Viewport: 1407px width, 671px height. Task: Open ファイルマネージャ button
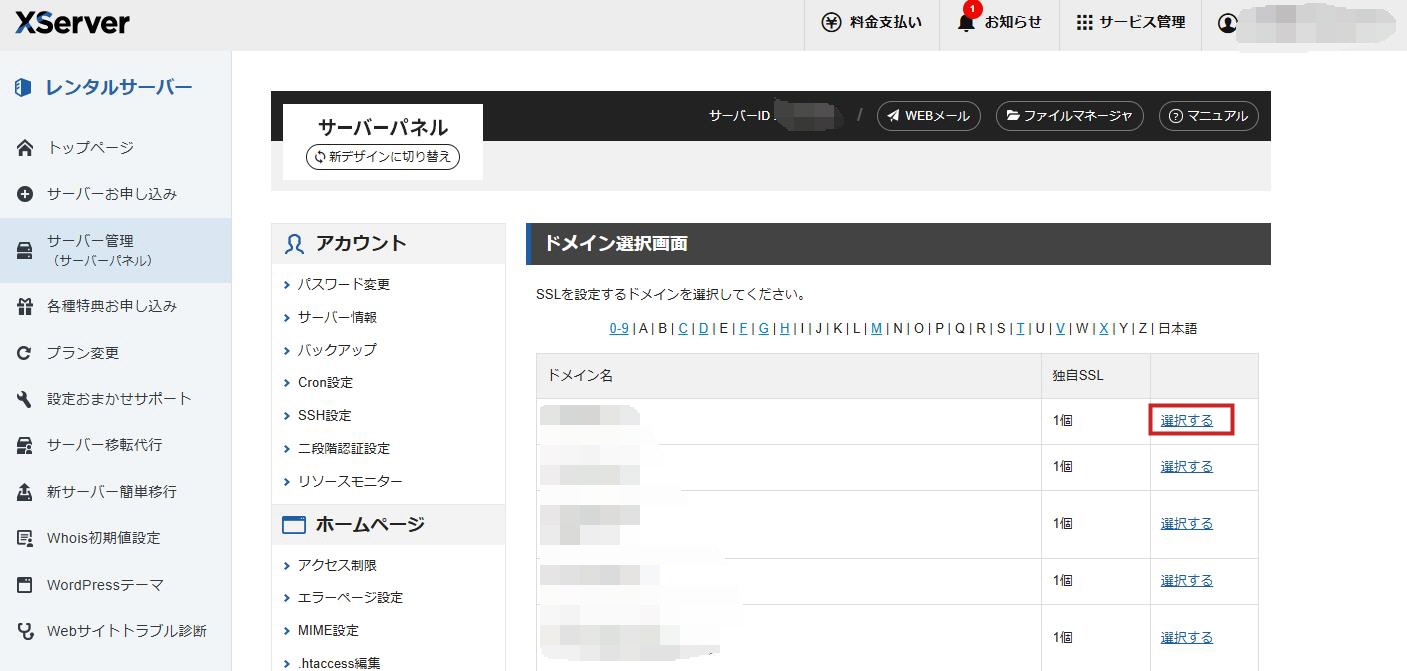[1069, 116]
